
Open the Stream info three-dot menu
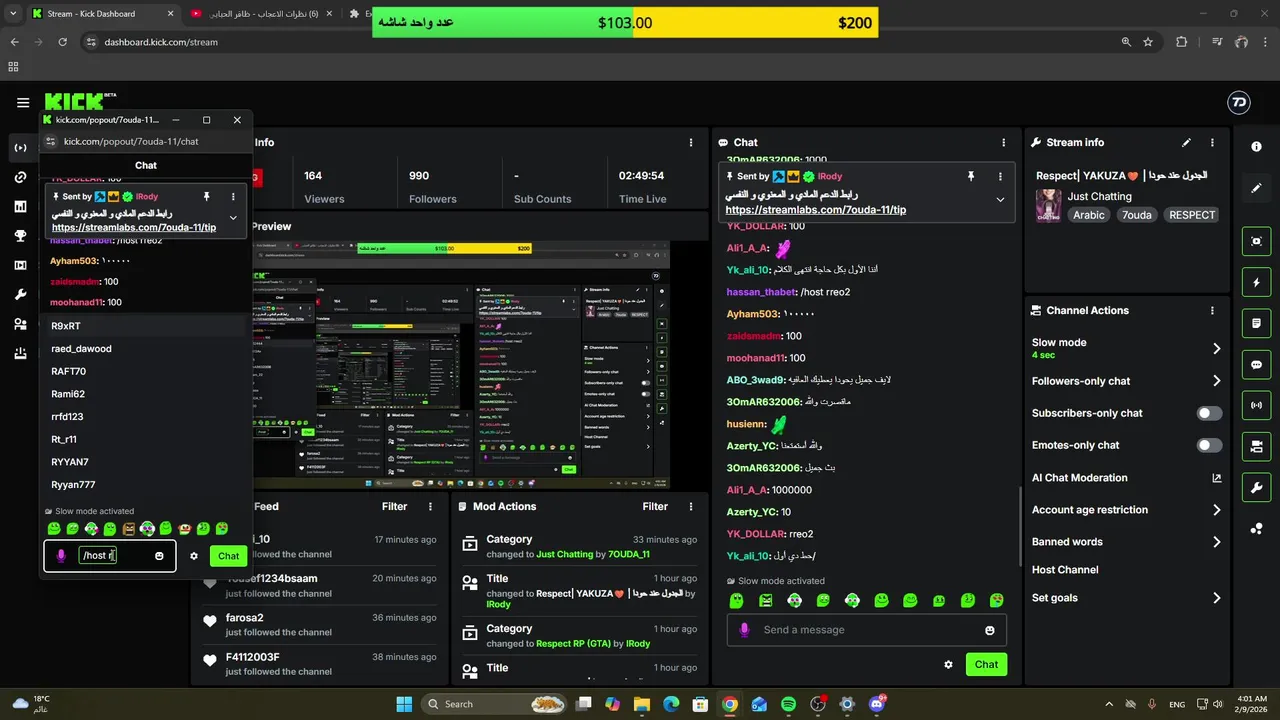(1212, 143)
